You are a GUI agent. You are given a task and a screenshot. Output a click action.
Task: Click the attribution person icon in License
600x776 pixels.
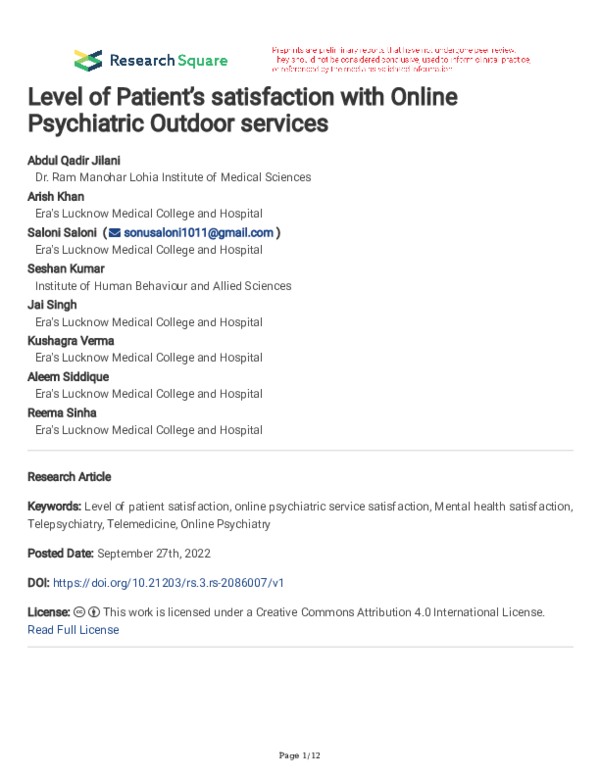point(94,612)
